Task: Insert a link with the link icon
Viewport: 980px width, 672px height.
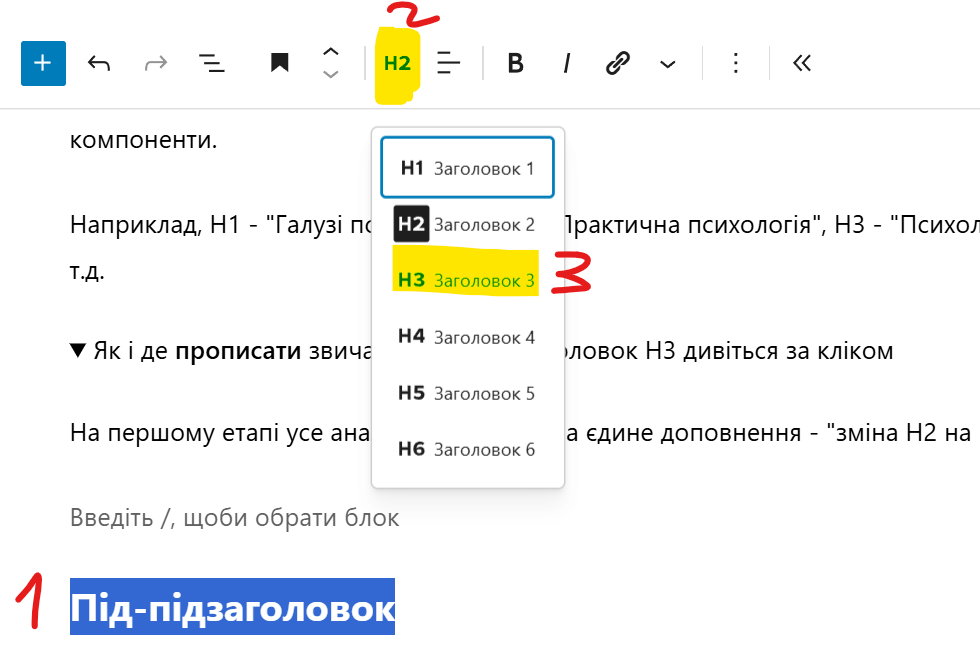Action: (x=618, y=64)
